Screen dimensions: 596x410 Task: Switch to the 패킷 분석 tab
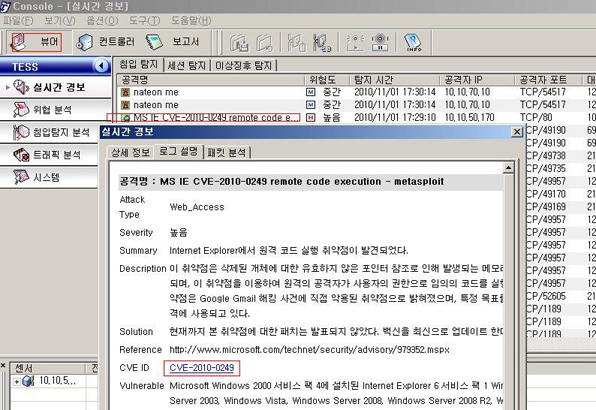[x=227, y=152]
